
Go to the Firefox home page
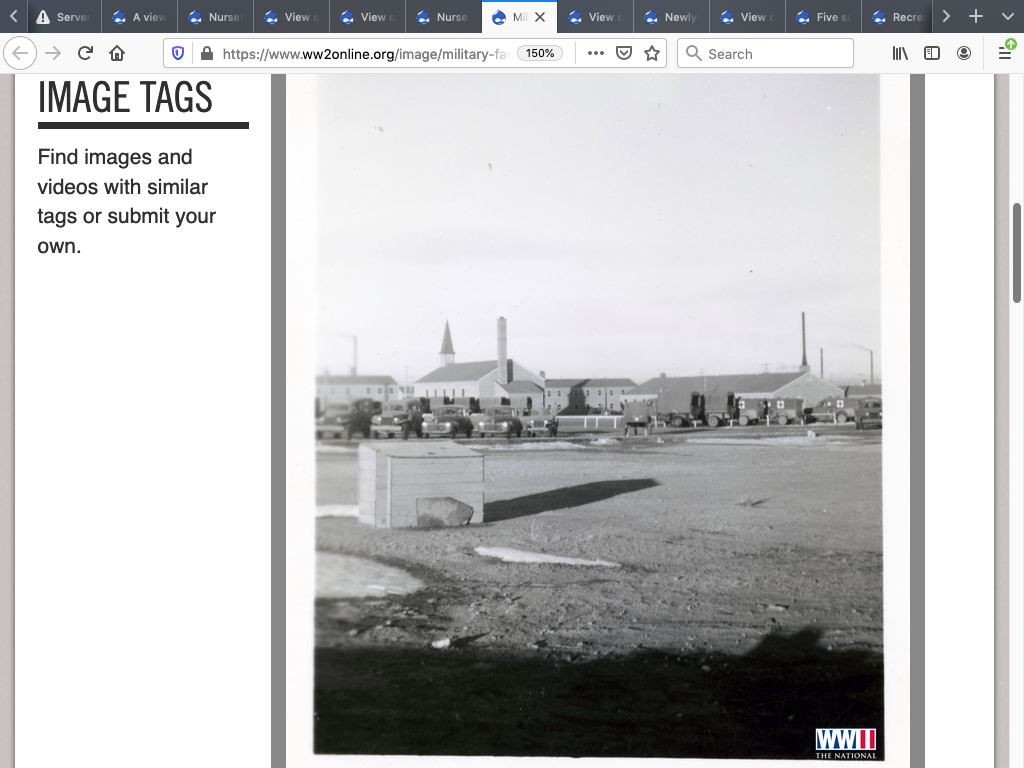point(117,54)
